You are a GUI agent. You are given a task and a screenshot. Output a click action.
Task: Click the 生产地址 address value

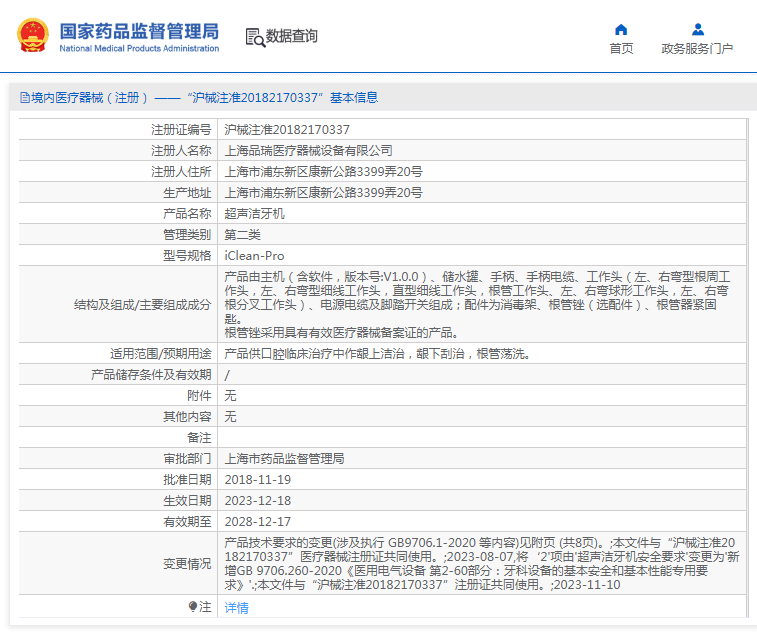tap(323, 193)
